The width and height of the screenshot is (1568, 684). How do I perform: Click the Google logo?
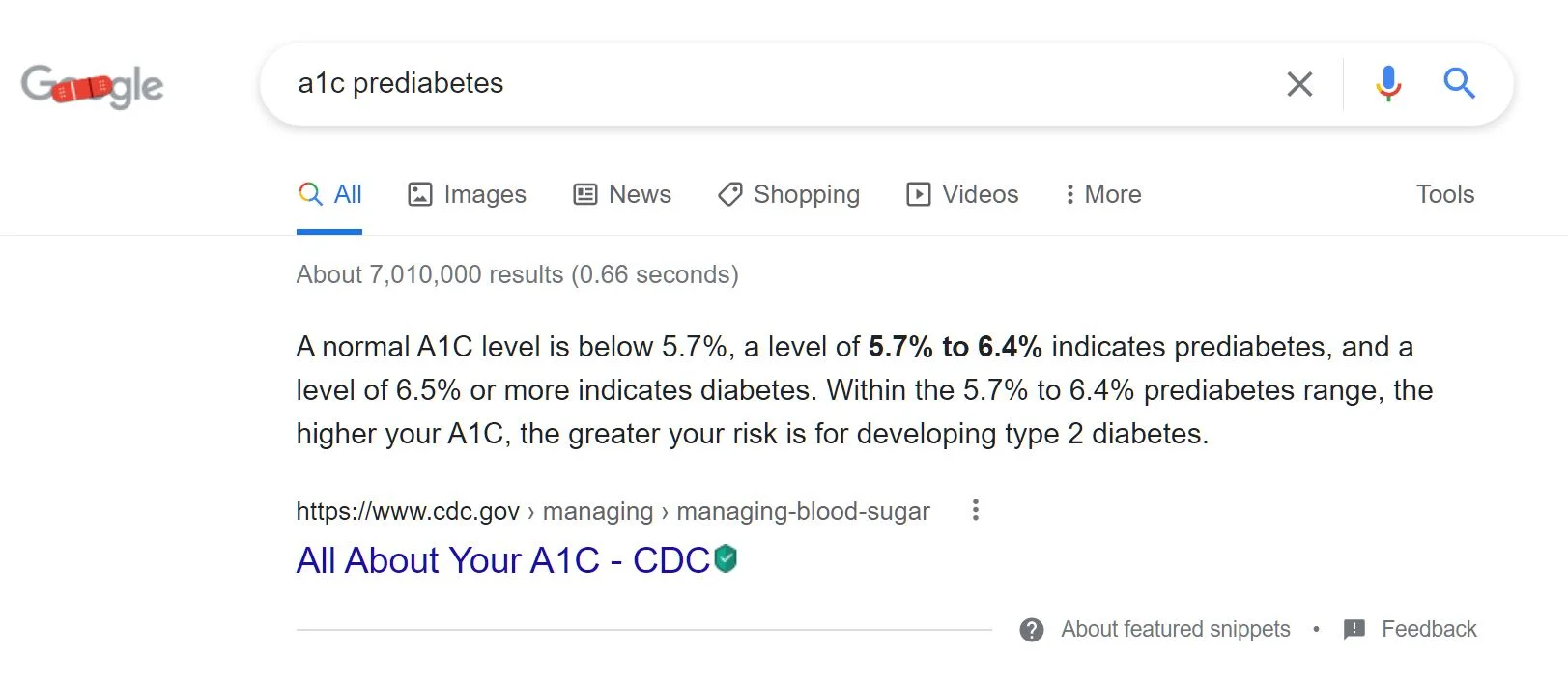(92, 86)
